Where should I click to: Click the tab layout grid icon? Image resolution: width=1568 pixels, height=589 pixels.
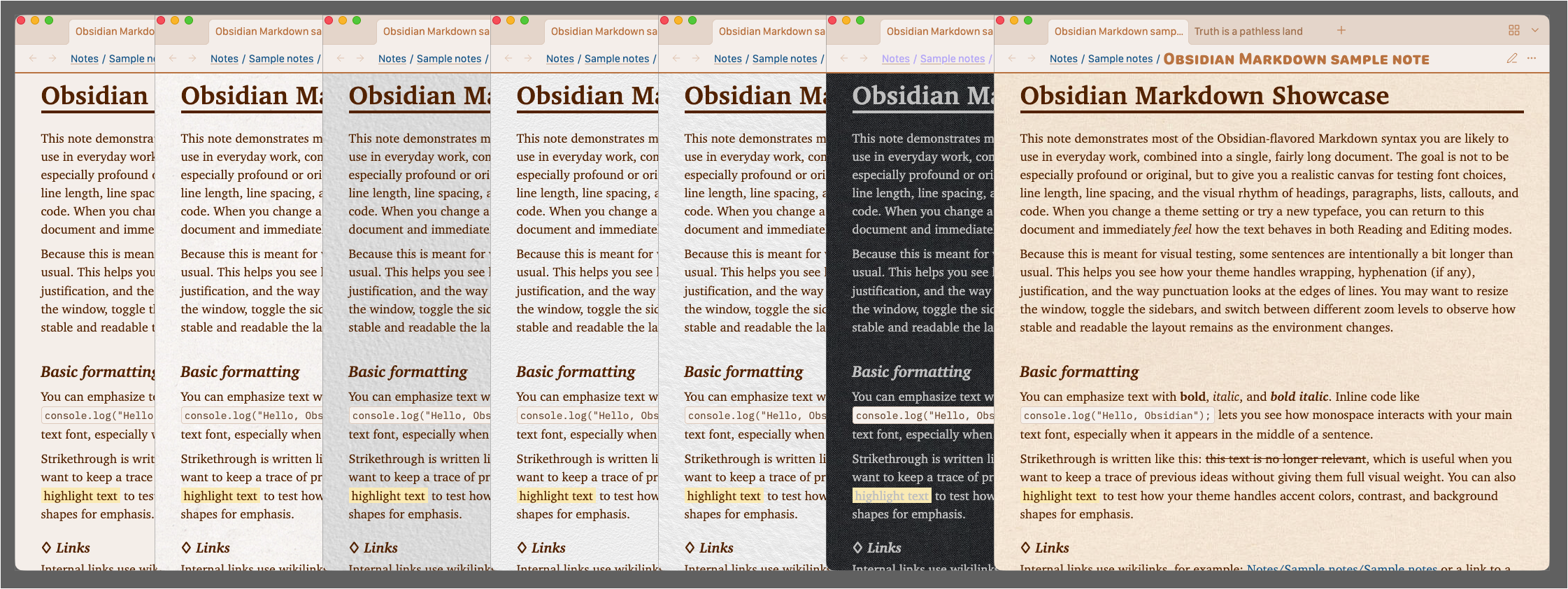point(1513,30)
